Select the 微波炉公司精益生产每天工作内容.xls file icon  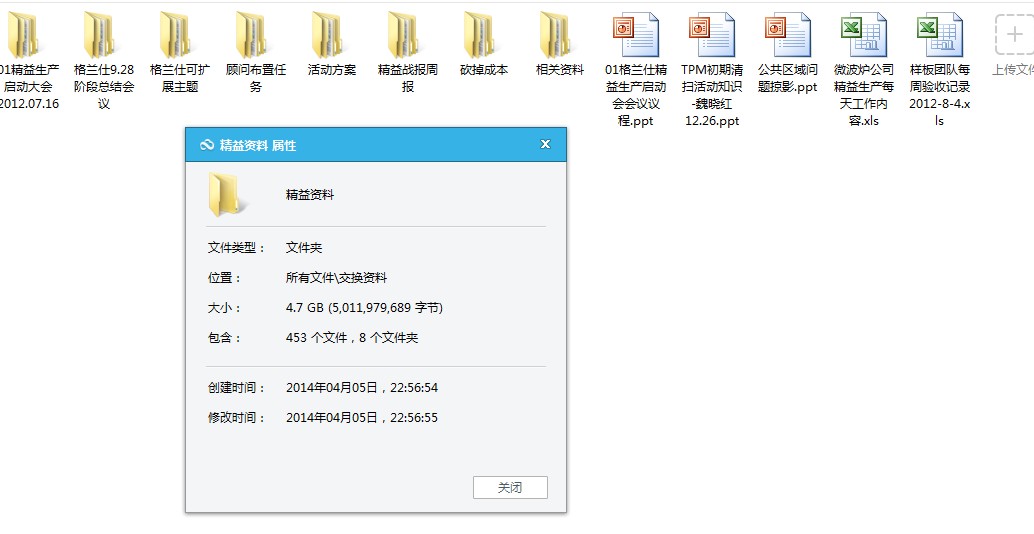(x=864, y=35)
